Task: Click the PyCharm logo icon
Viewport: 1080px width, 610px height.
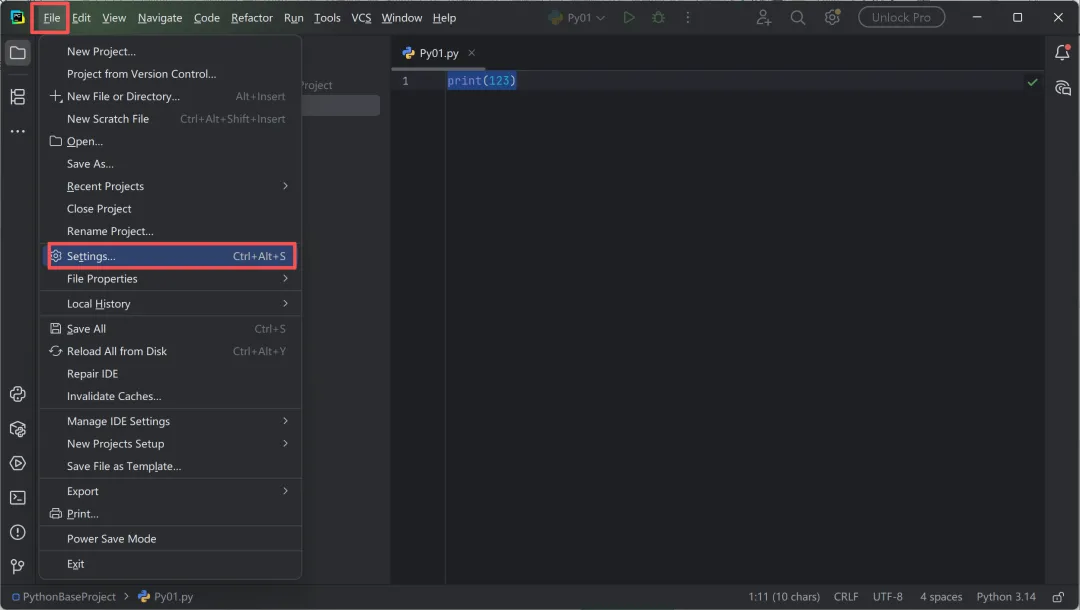Action: pyautogui.click(x=17, y=17)
